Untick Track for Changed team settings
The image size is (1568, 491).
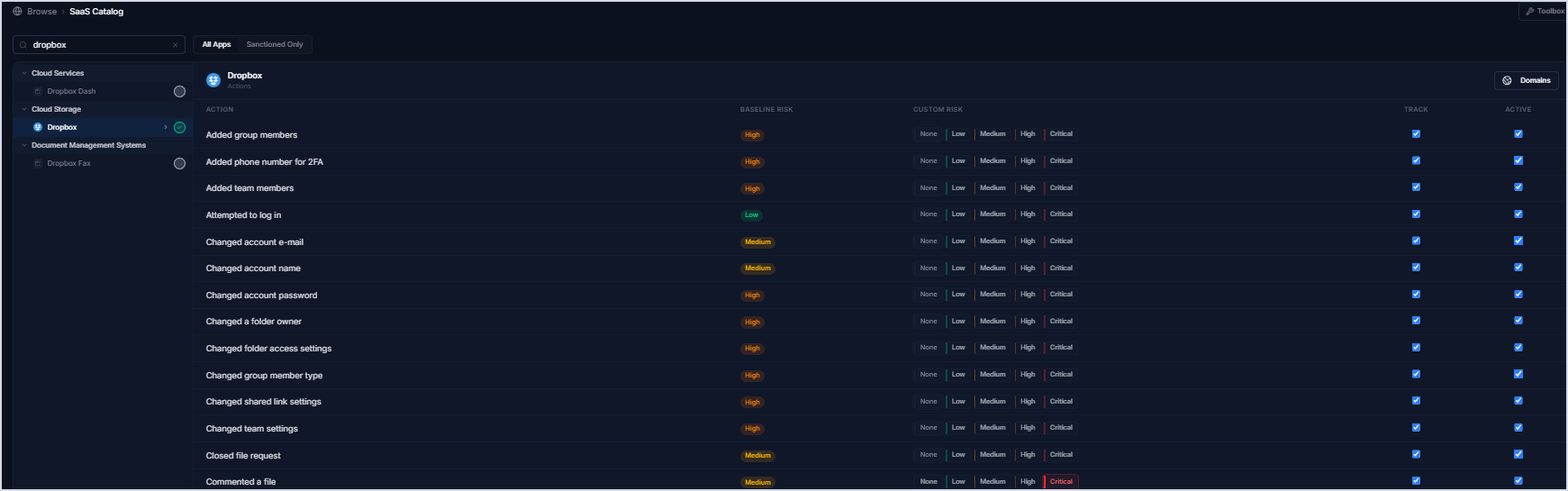pos(1416,427)
